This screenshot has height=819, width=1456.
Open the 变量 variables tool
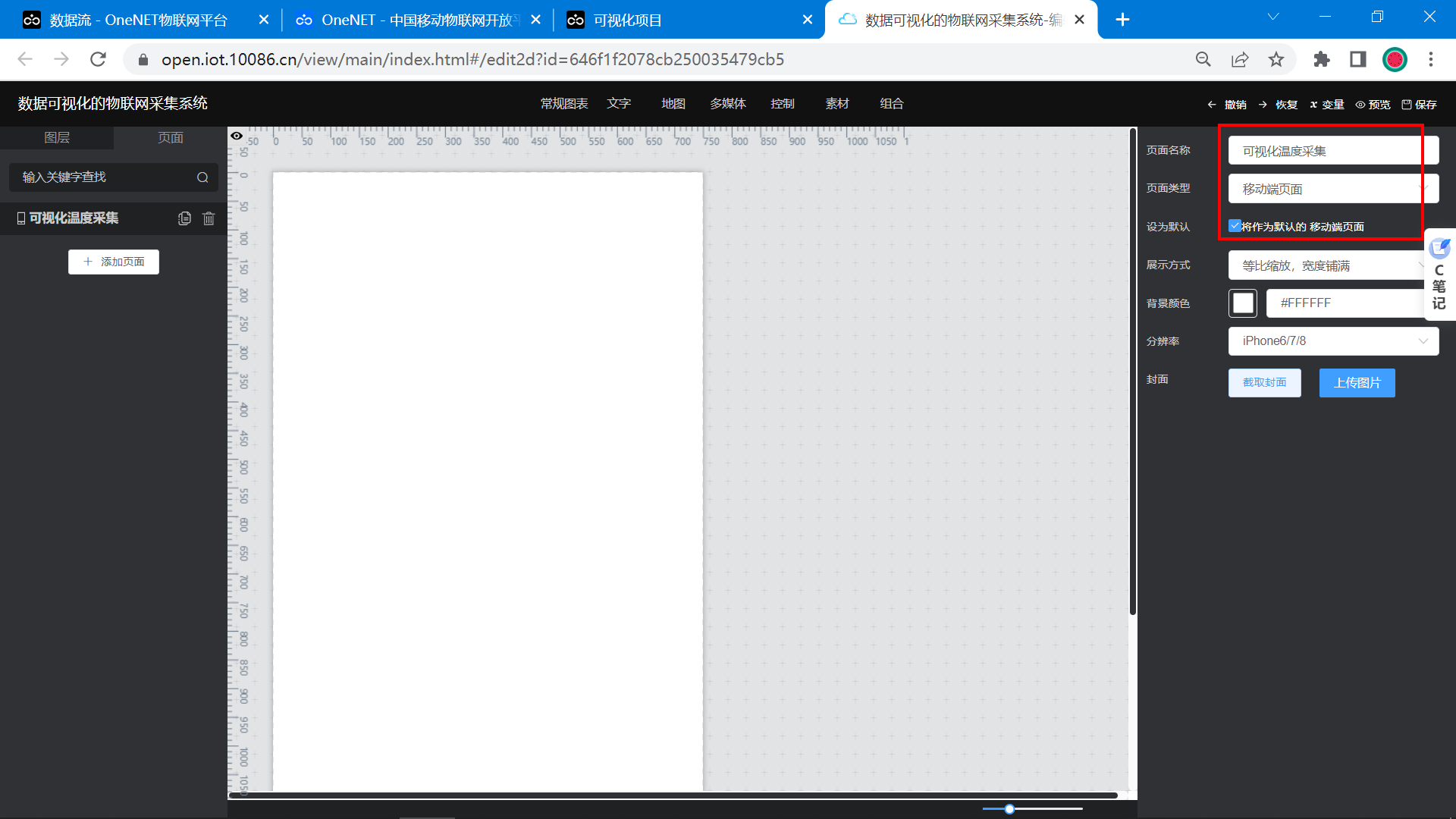click(x=1327, y=105)
